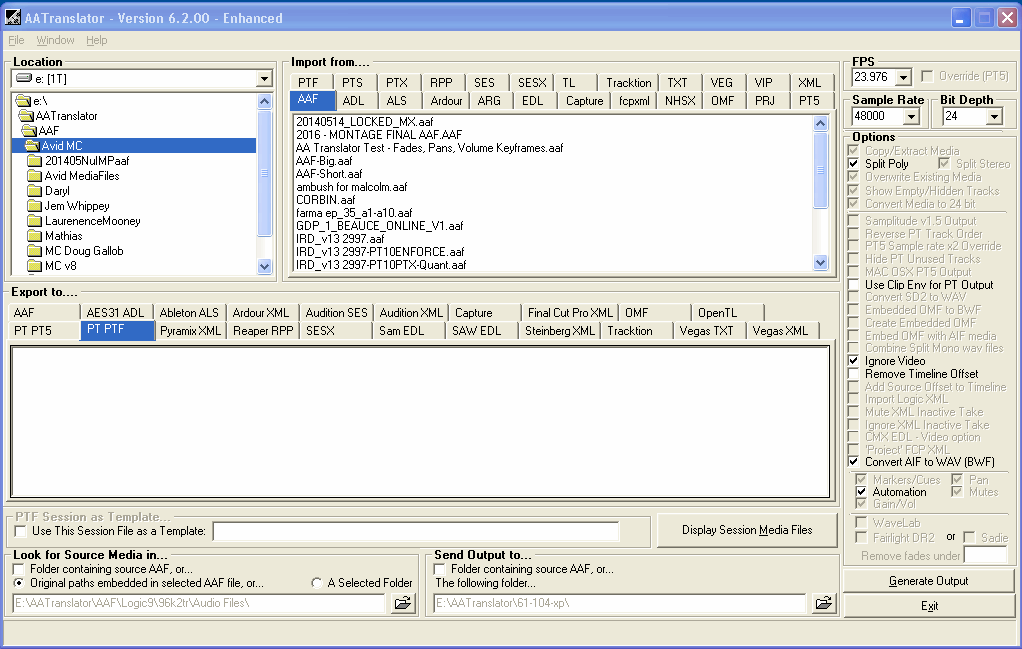The height and width of the screenshot is (649, 1022).
Task: Click scroll-down arrow of AAF file list
Action: [x=821, y=263]
